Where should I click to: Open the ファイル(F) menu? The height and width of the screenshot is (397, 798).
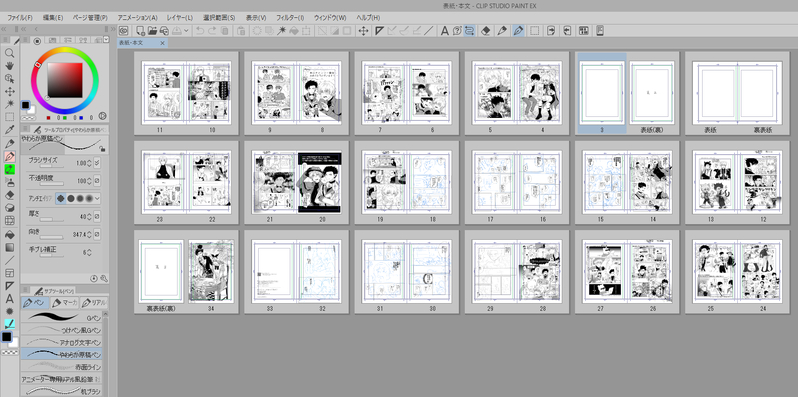tap(20, 18)
